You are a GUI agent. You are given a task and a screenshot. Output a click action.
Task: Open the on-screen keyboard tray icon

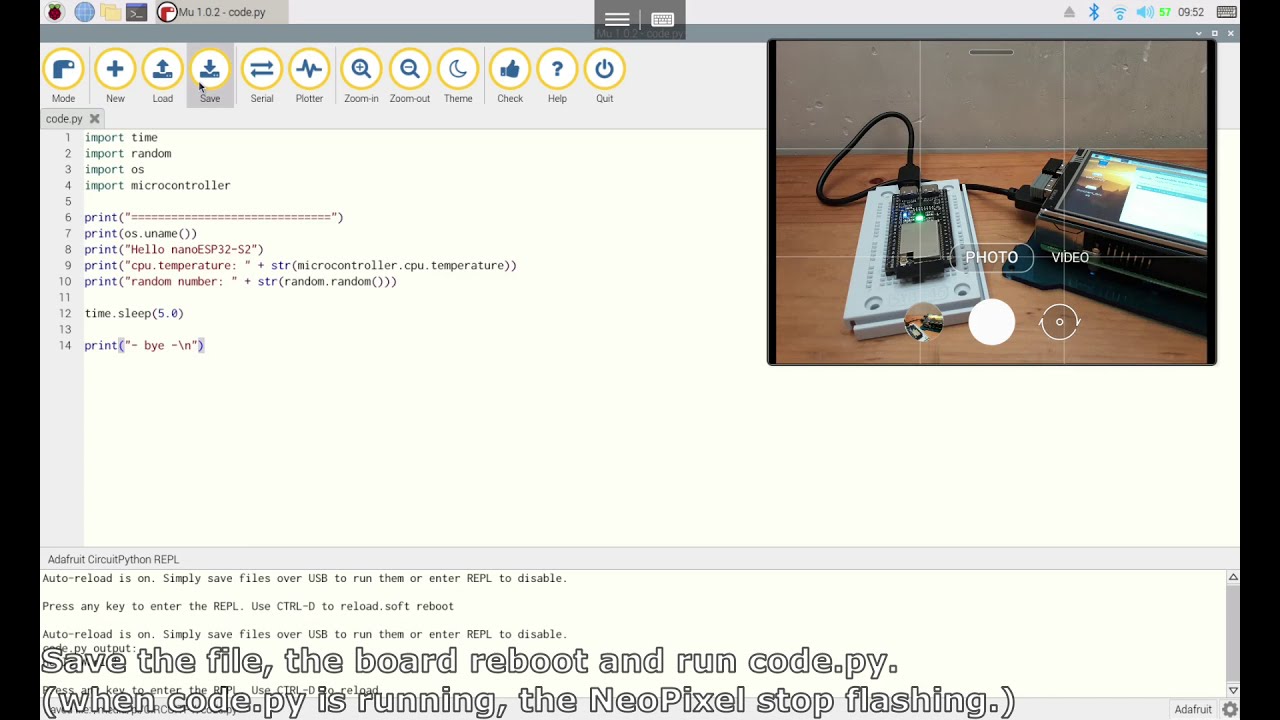tap(1227, 12)
